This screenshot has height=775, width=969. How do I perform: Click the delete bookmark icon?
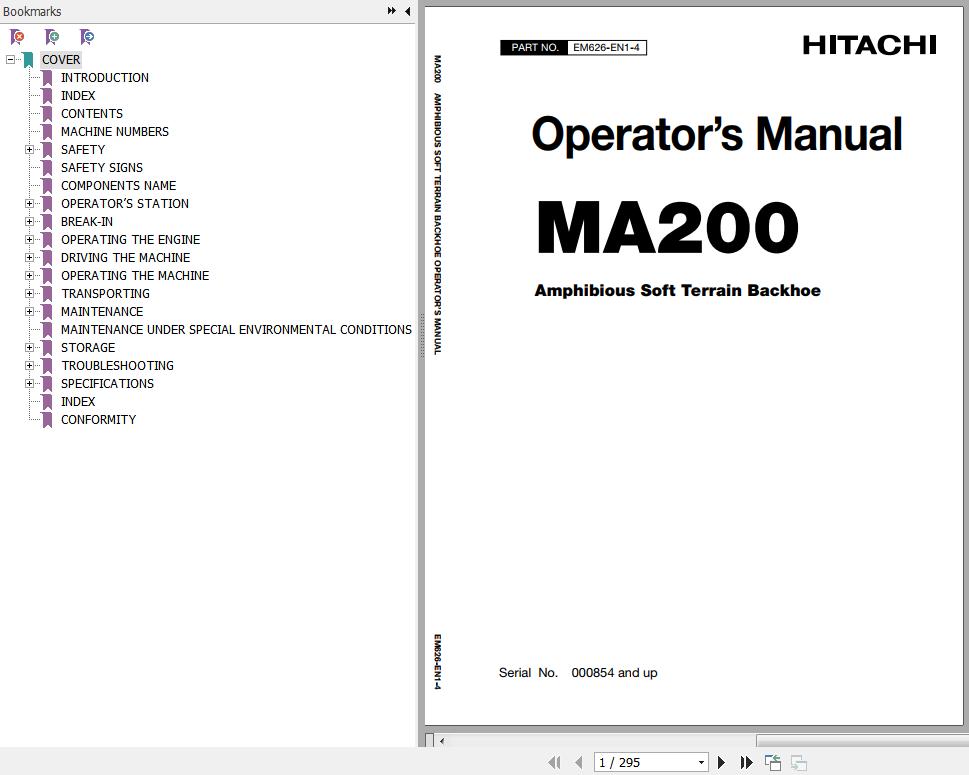(x=17, y=37)
